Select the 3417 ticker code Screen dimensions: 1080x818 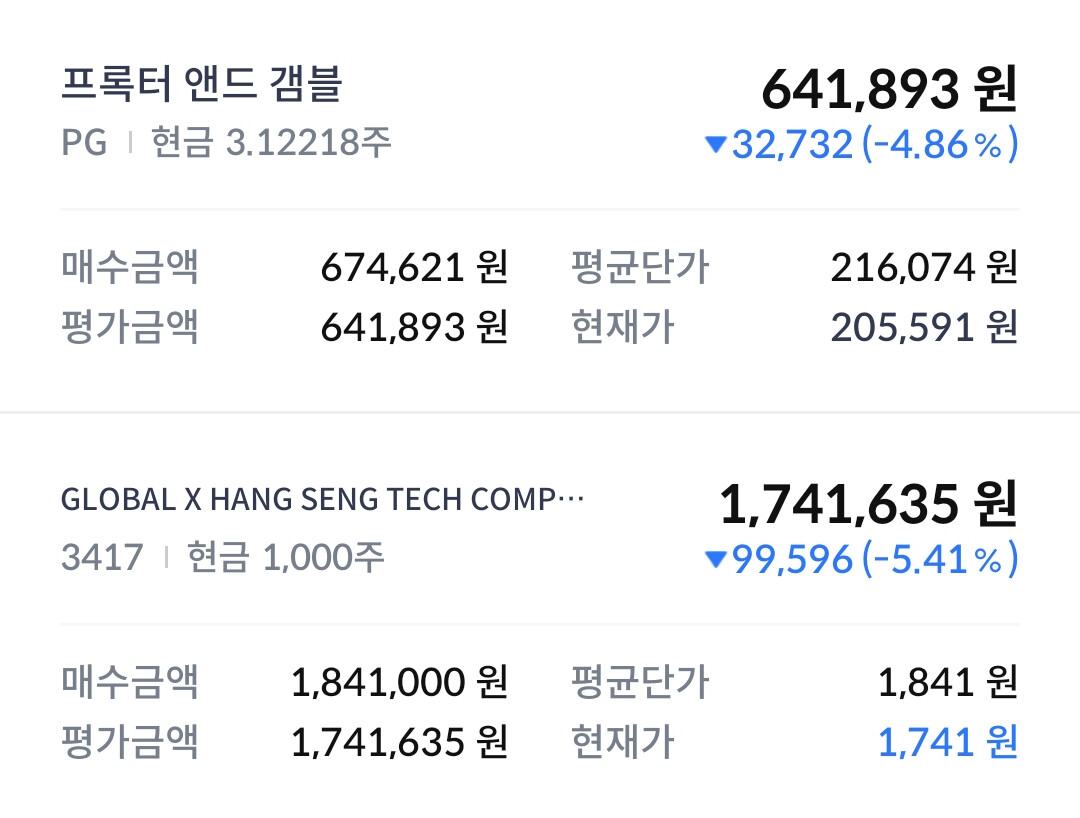102,557
